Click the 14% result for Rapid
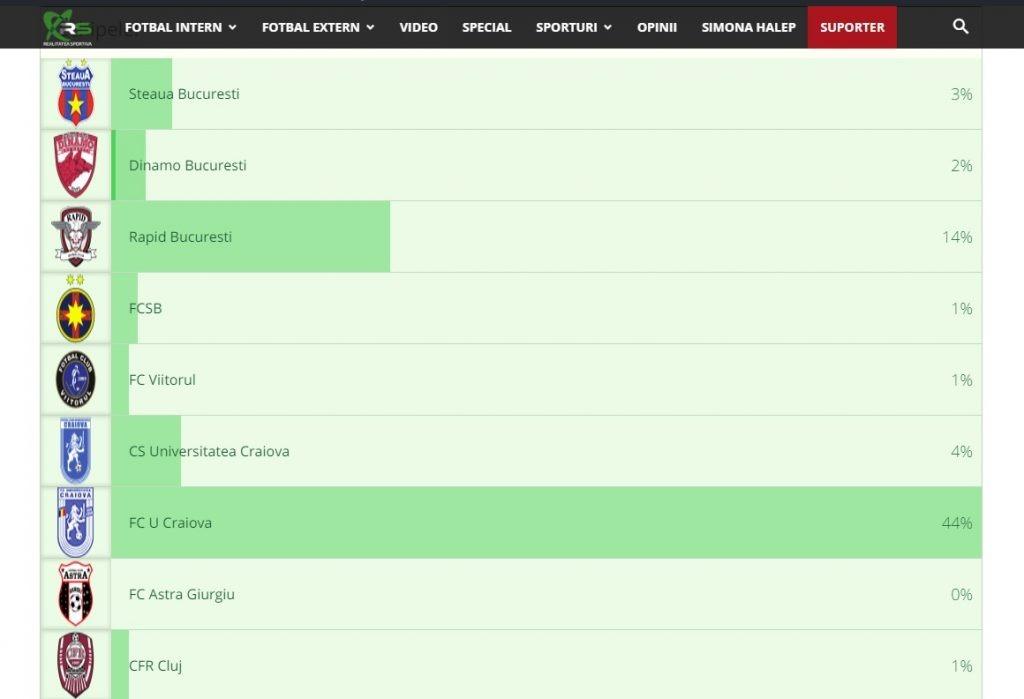 (x=957, y=236)
